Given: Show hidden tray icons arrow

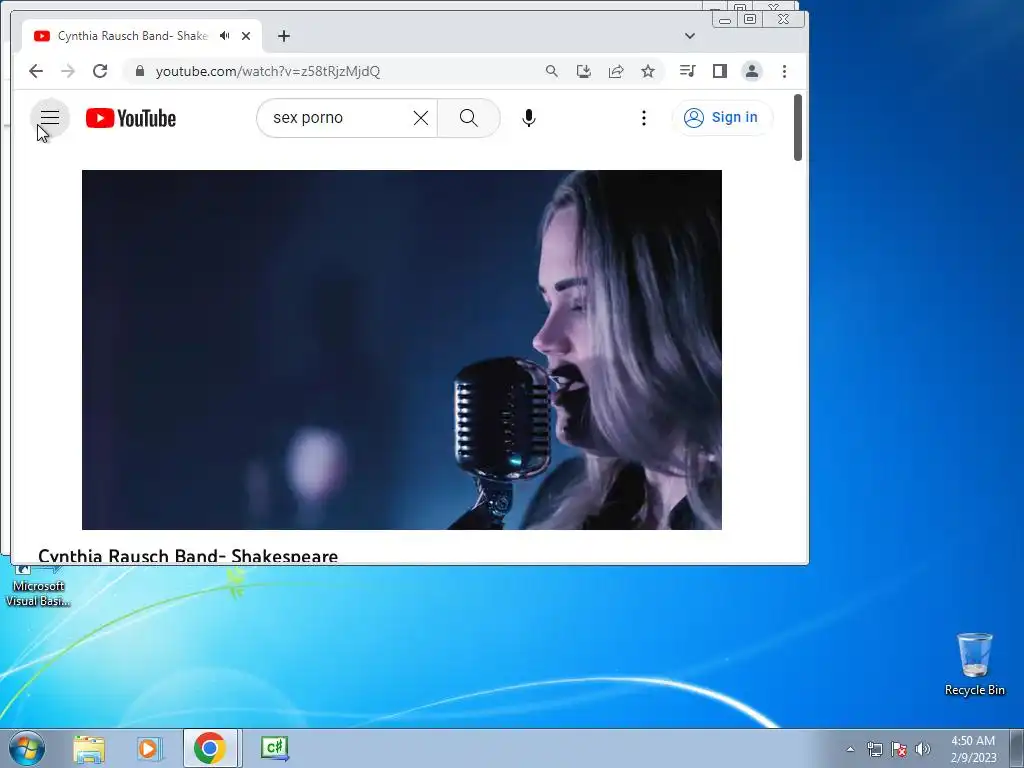Looking at the screenshot, I should (850, 749).
